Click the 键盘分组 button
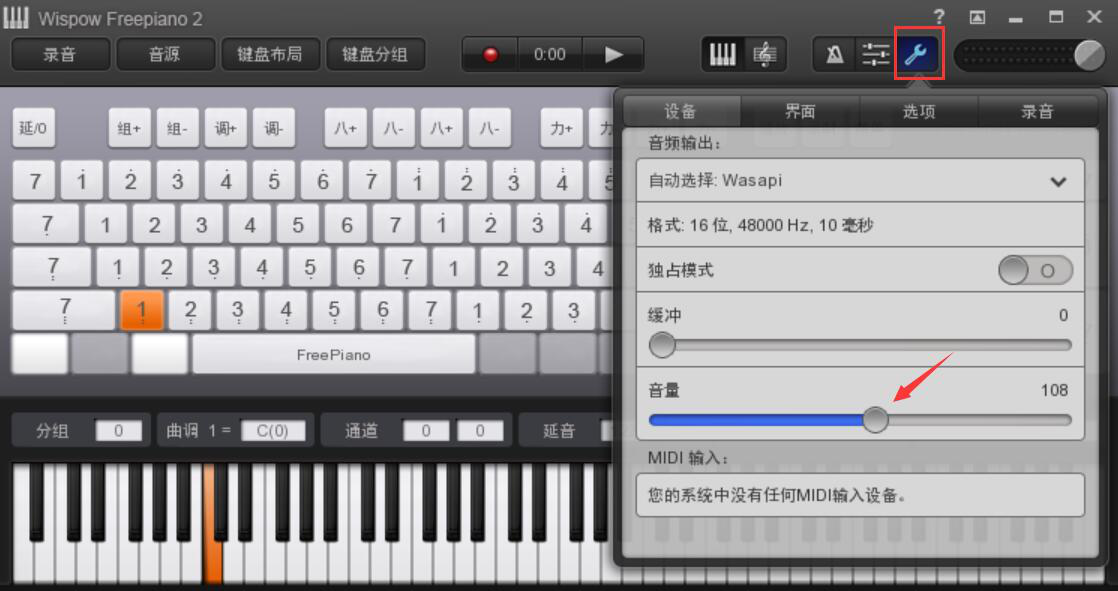The width and height of the screenshot is (1118, 591). [375, 54]
